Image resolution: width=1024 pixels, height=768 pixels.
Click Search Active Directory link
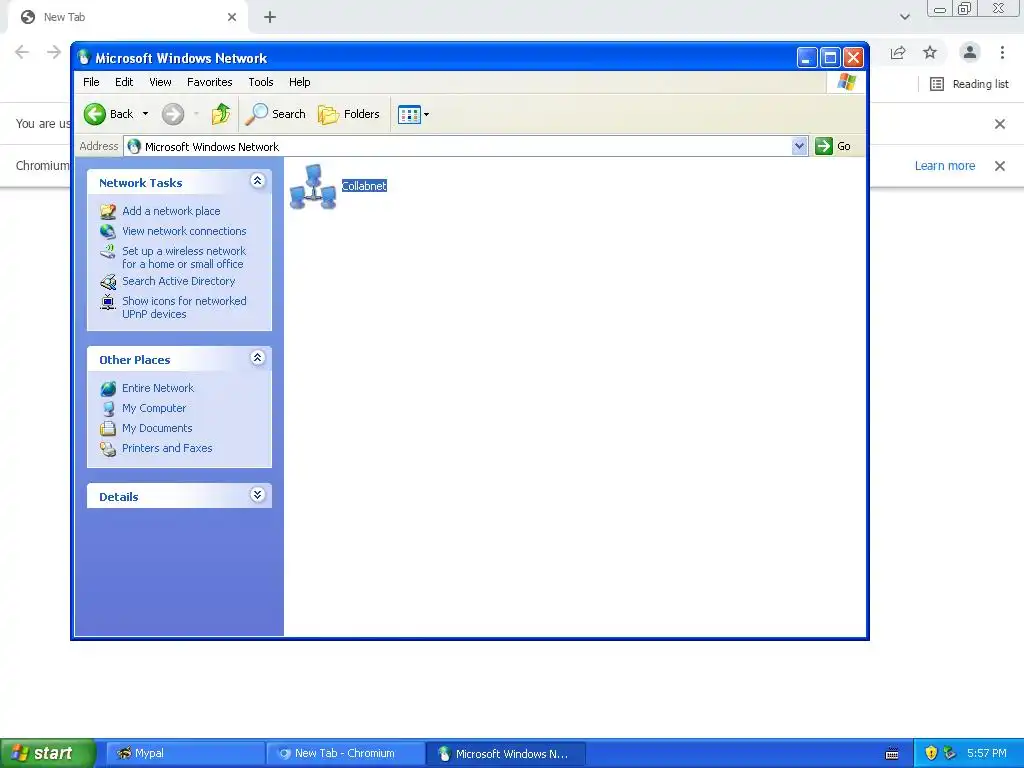pyautogui.click(x=178, y=281)
